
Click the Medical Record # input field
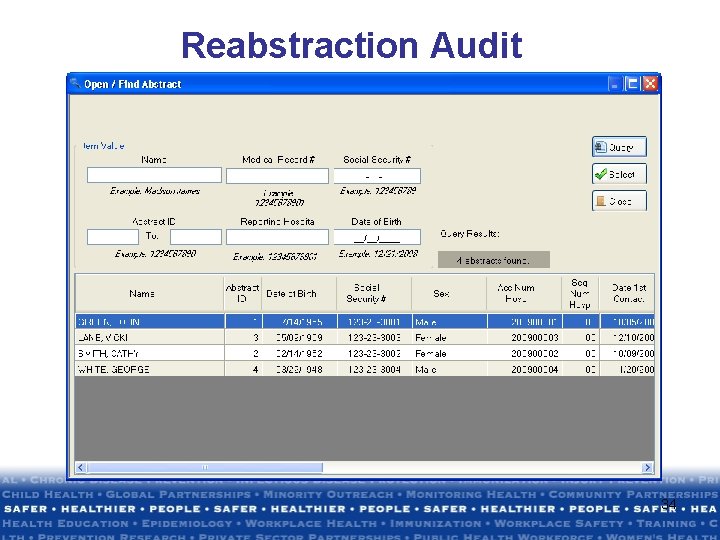277,176
